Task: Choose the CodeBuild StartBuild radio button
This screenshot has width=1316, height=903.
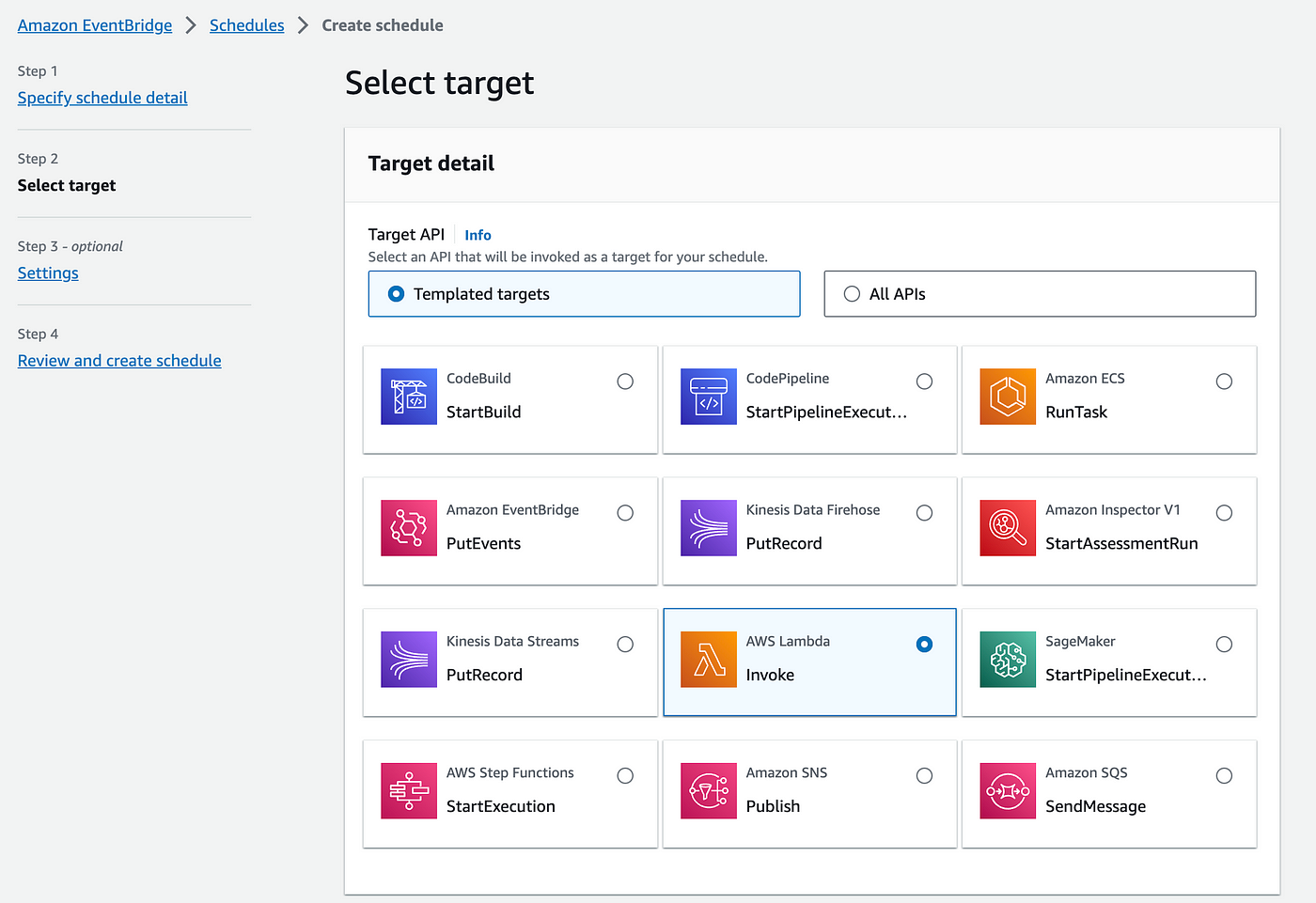Action: pyautogui.click(x=625, y=381)
